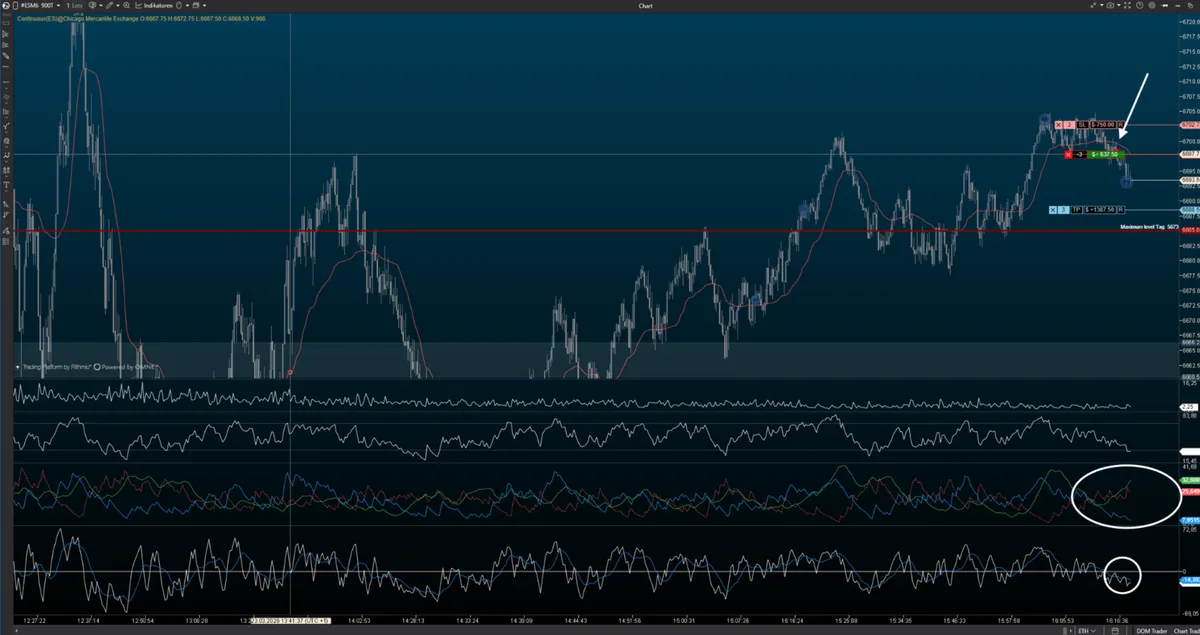Click the zoom magnifier icon in top toolbar

click(126, 6)
